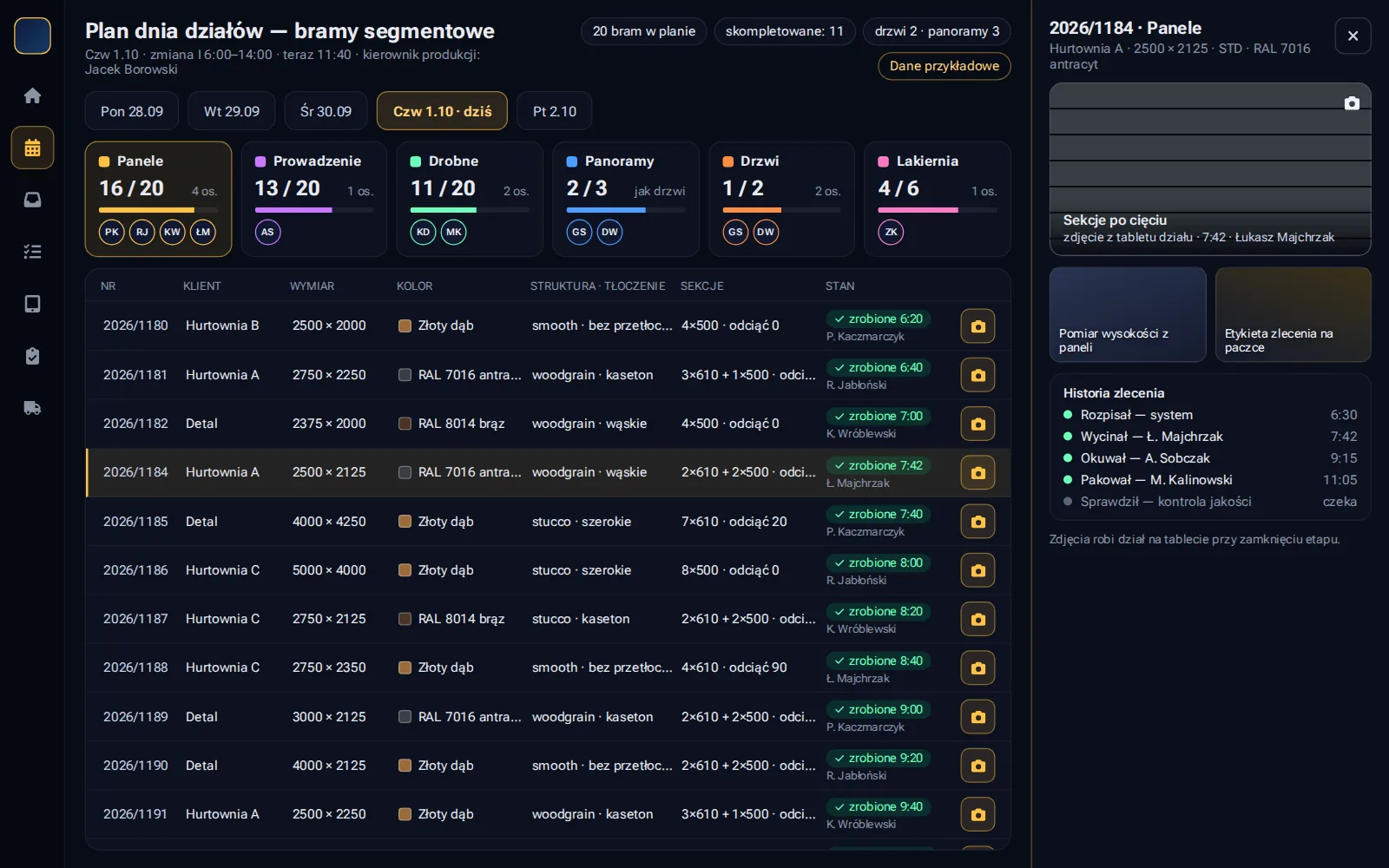Open the inbox tray icon in sidebar
Viewport: 1389px width, 868px height.
coord(32,200)
